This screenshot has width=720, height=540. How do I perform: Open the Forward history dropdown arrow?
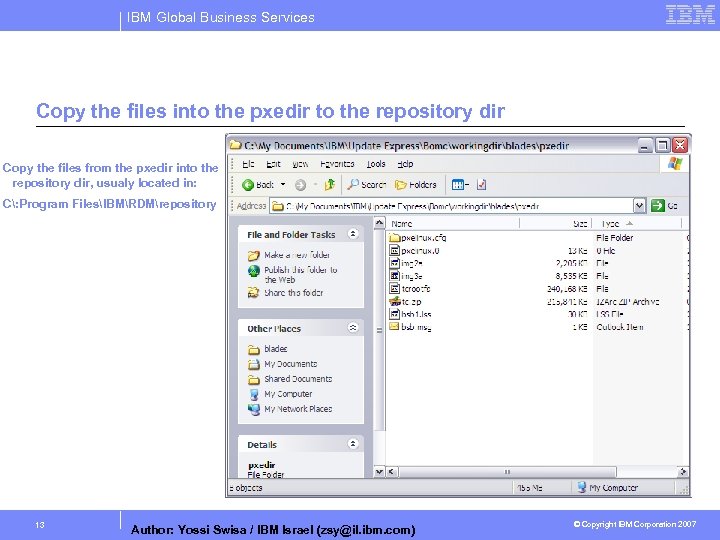(315, 185)
